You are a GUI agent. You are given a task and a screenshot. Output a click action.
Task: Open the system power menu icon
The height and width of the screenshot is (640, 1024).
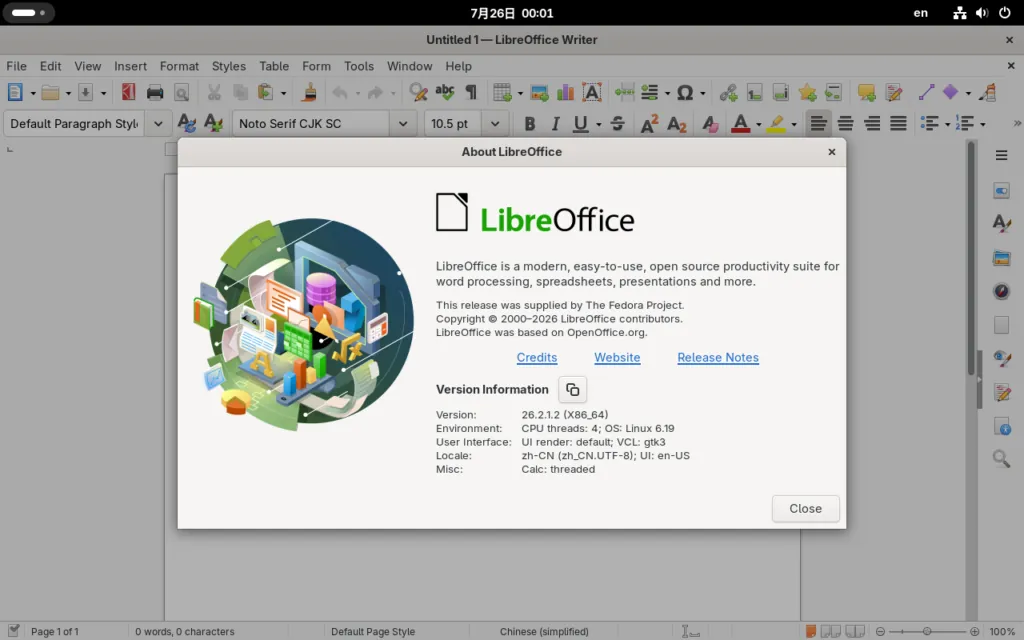pyautogui.click(x=1004, y=12)
